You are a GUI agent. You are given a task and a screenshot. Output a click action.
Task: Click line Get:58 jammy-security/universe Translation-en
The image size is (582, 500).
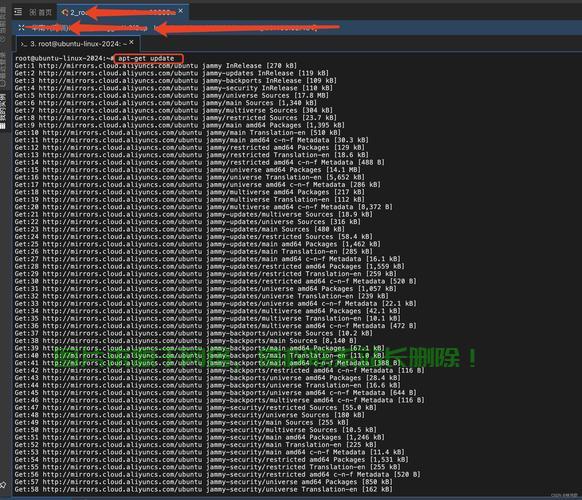click(x=203, y=489)
